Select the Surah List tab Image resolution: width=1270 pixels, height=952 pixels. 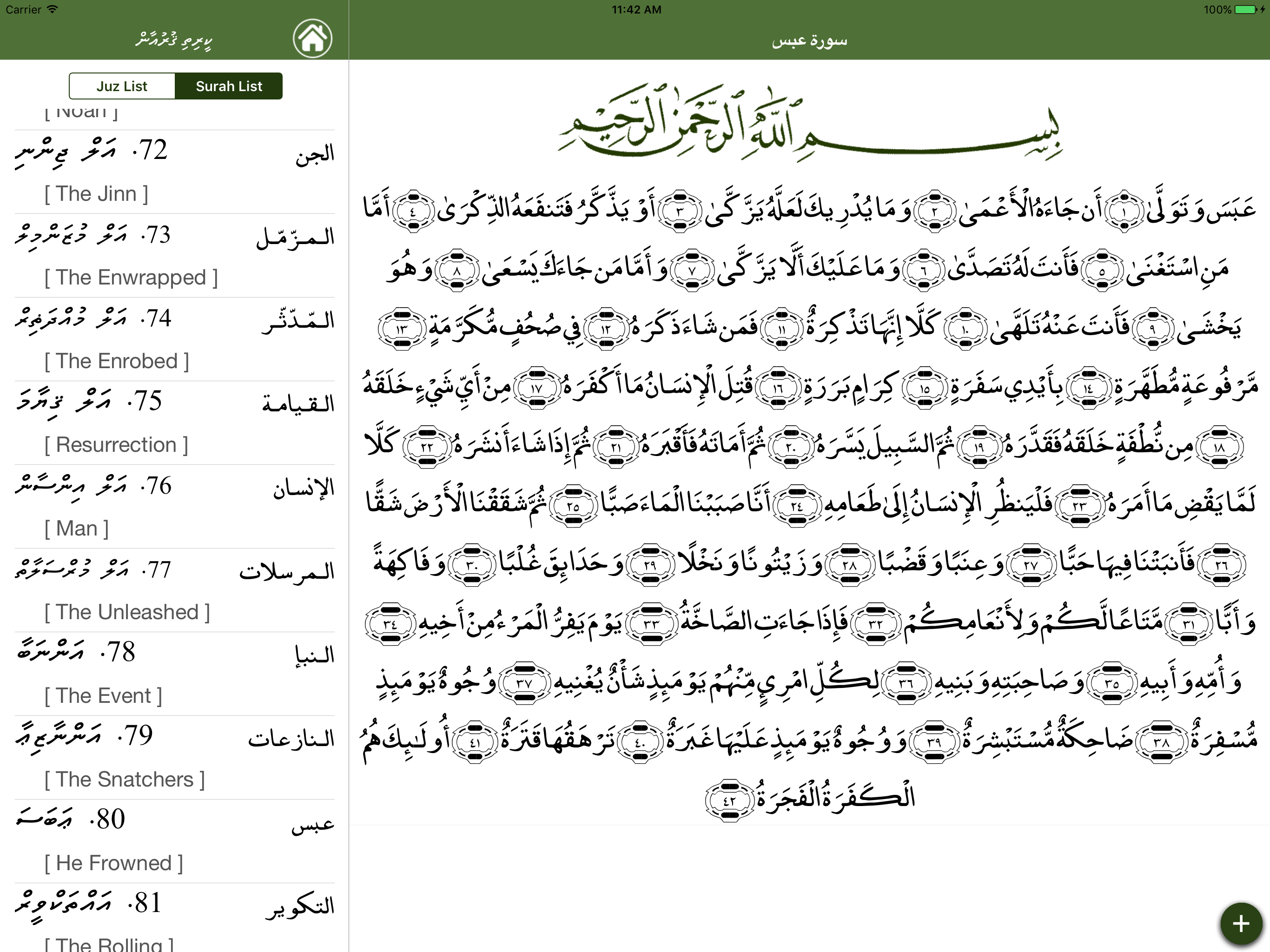tap(229, 86)
